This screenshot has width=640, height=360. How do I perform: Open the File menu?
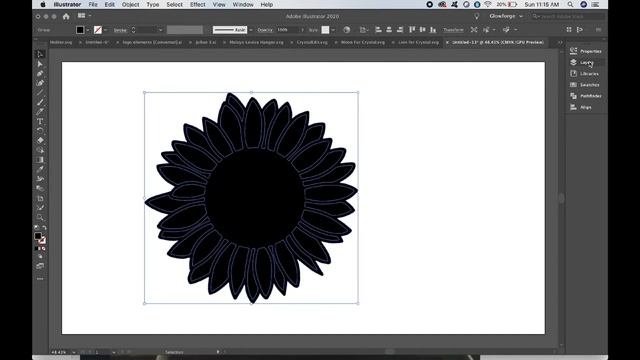93,4
